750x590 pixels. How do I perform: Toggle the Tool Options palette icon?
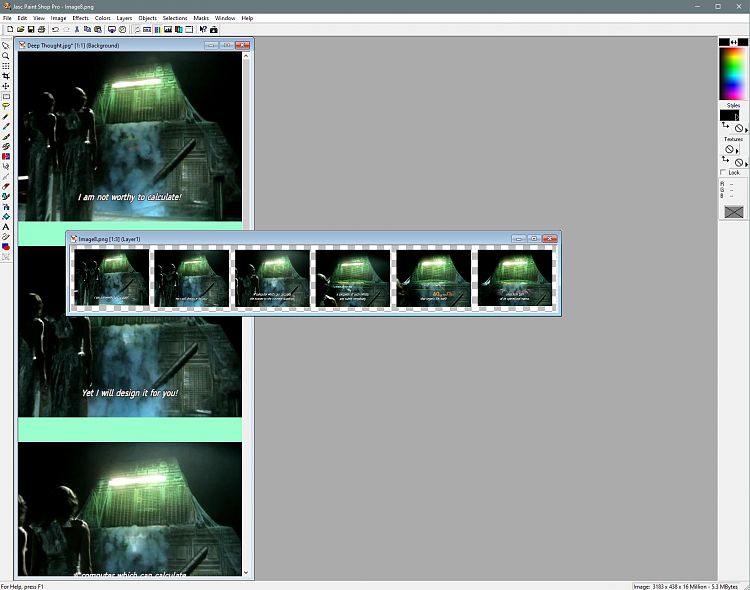147,30
